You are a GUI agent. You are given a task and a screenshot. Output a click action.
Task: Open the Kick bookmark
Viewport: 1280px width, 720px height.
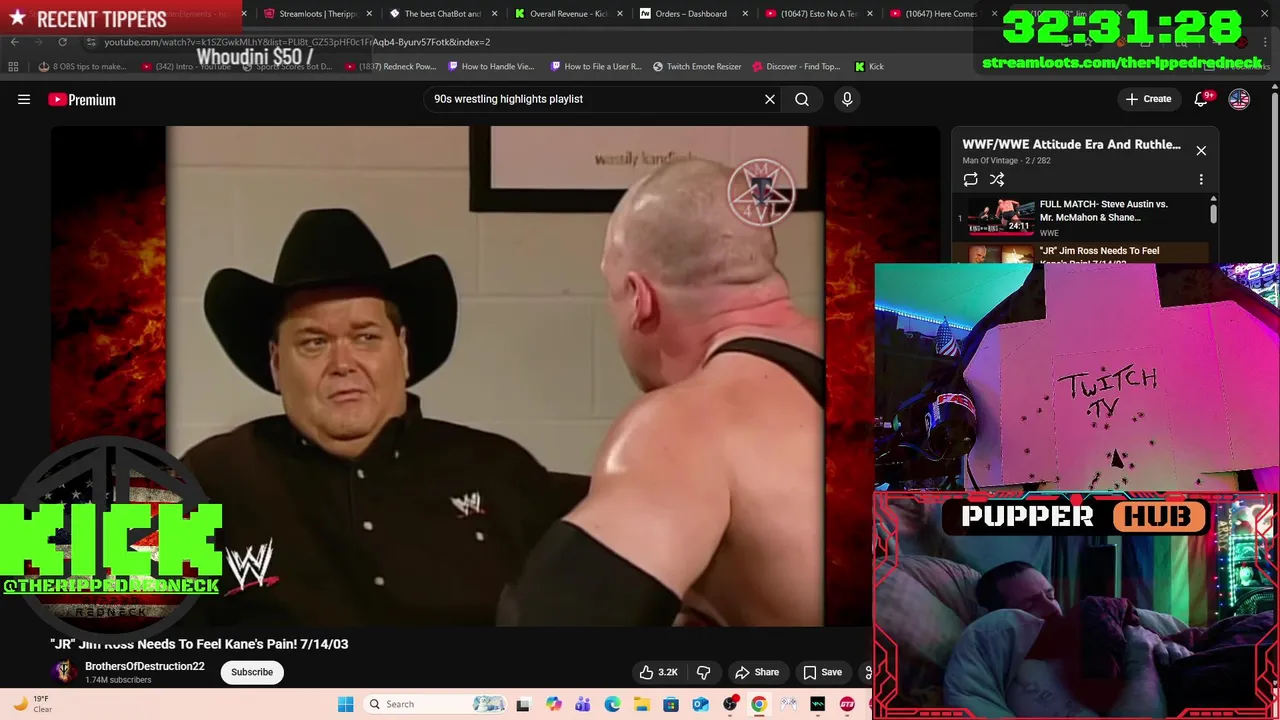pos(869,66)
